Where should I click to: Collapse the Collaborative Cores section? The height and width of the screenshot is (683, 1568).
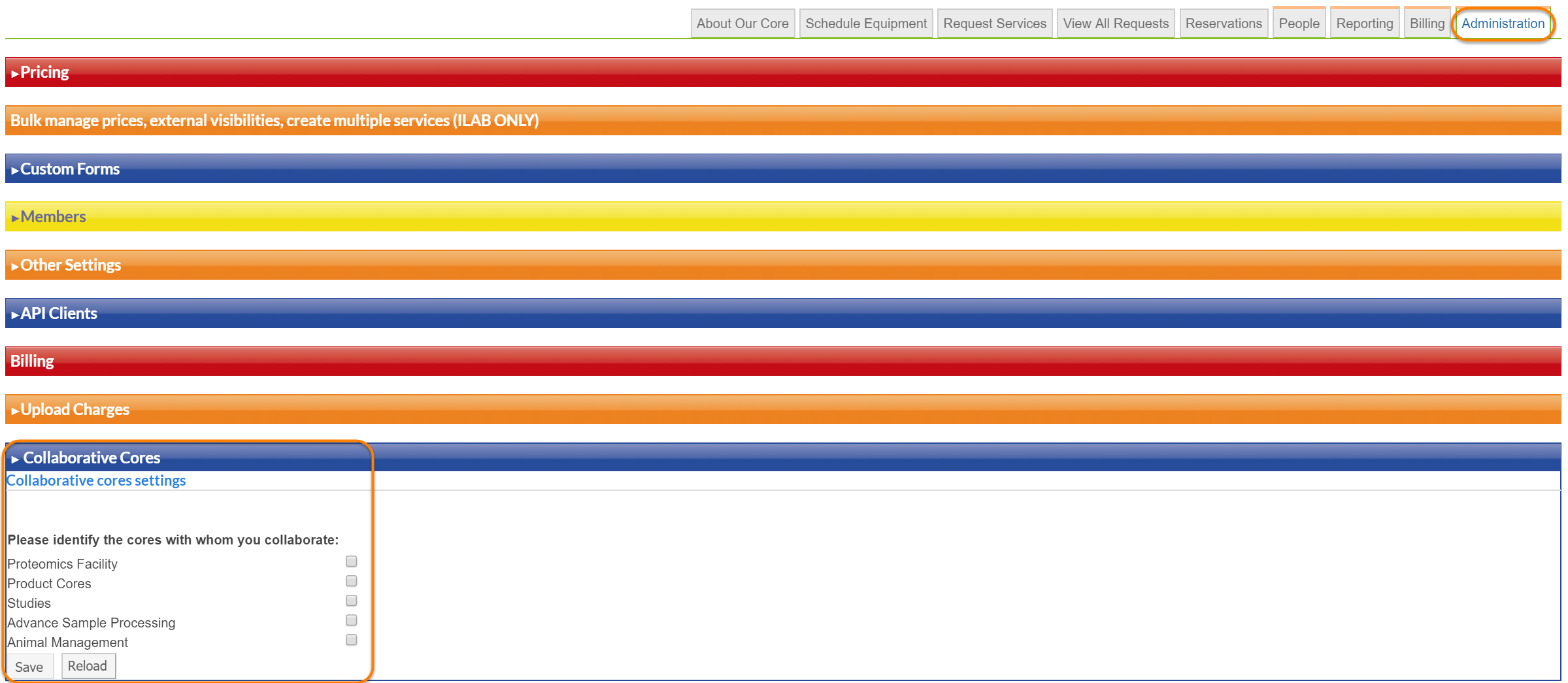[91, 458]
